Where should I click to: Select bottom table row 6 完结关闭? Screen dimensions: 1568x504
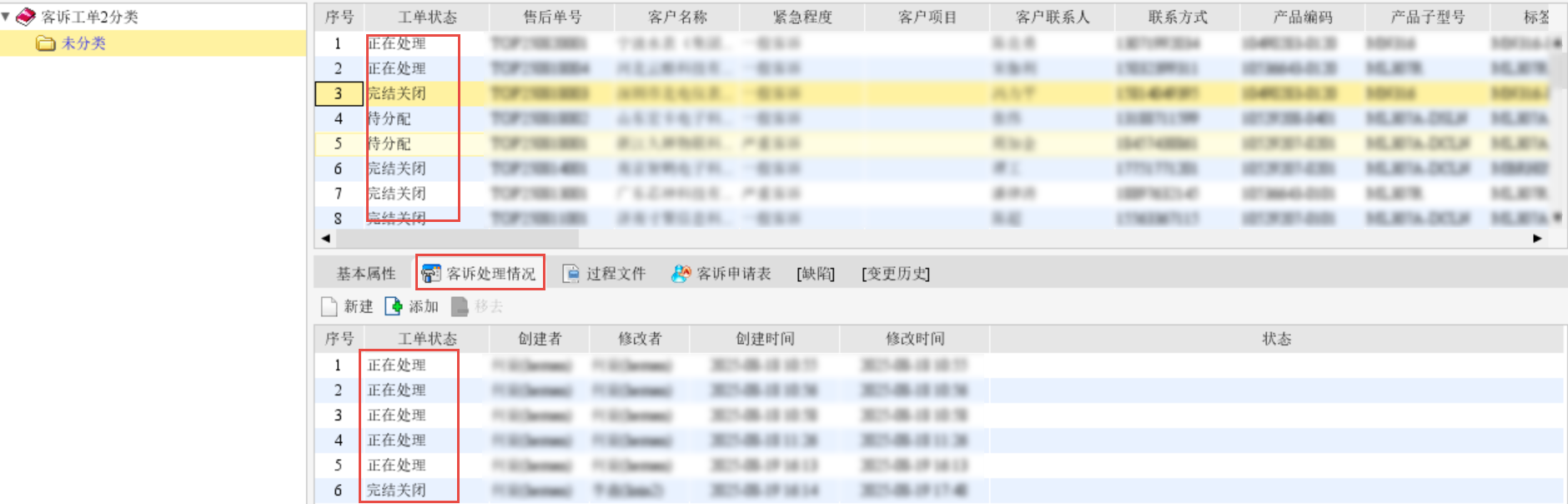coord(397,491)
